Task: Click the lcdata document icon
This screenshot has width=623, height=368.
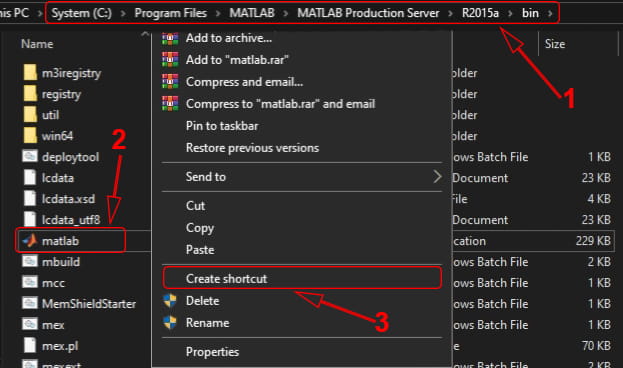Action: click(30, 178)
